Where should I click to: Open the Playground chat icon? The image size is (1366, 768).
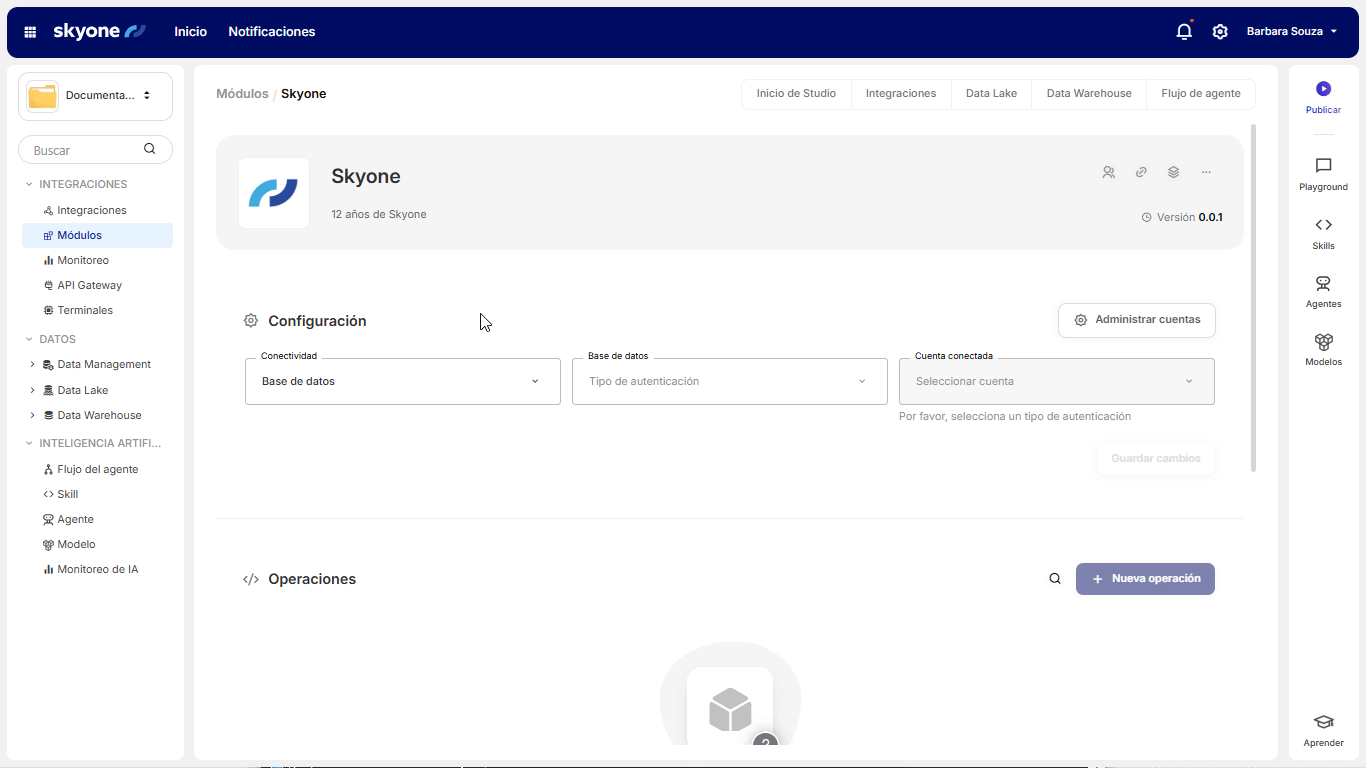(1323, 166)
